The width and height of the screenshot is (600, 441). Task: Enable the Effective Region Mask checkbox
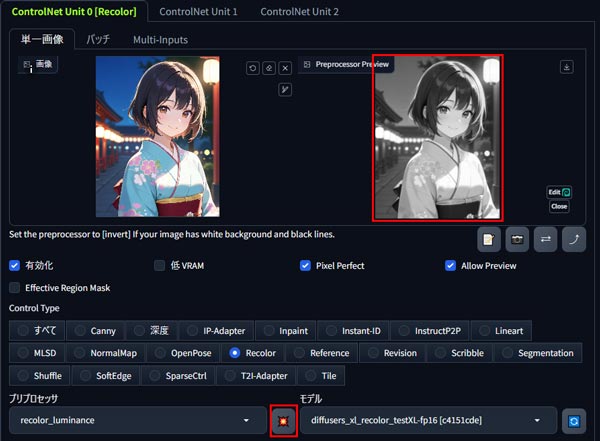(x=15, y=287)
